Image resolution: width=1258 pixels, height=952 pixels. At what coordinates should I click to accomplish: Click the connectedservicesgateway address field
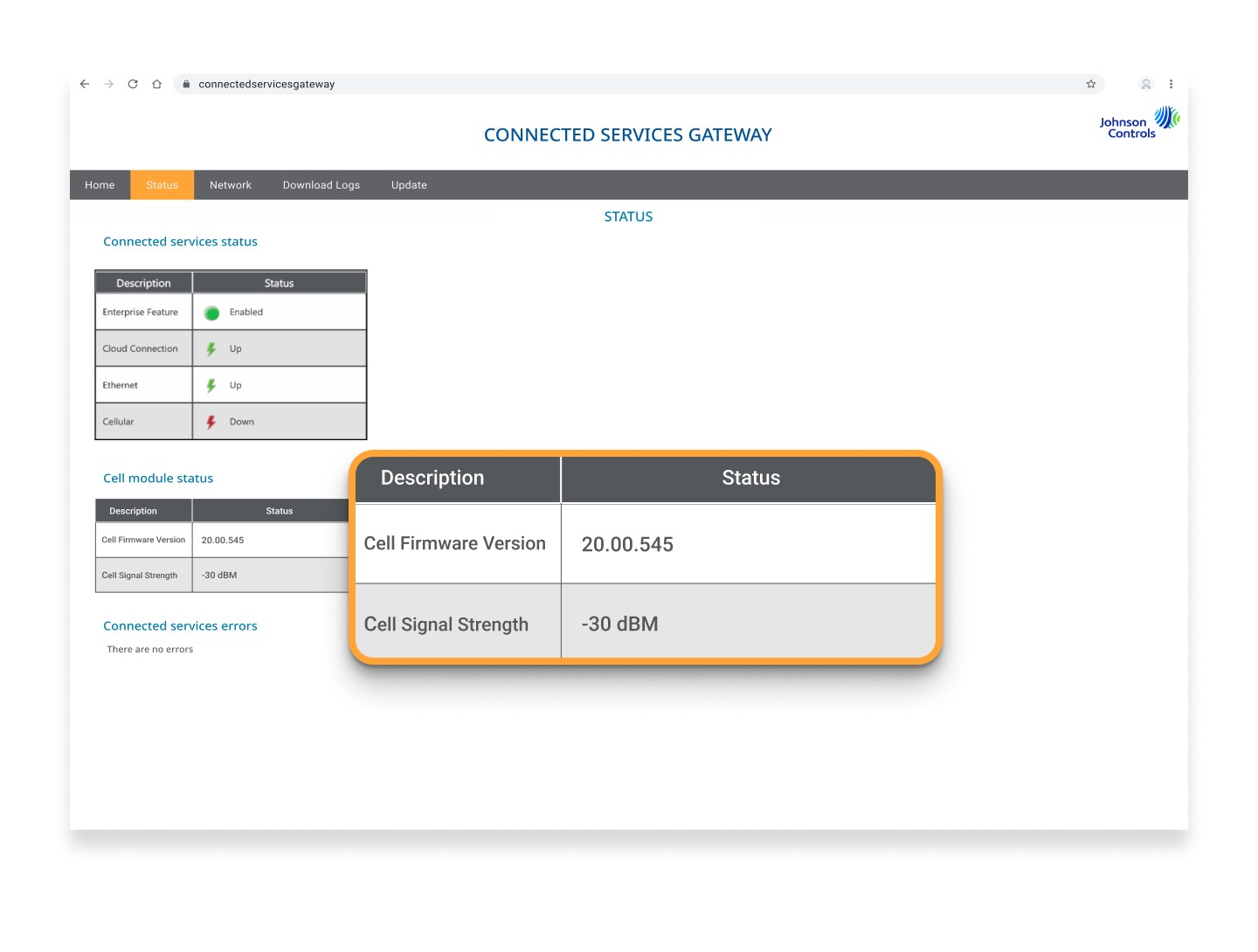(x=639, y=84)
